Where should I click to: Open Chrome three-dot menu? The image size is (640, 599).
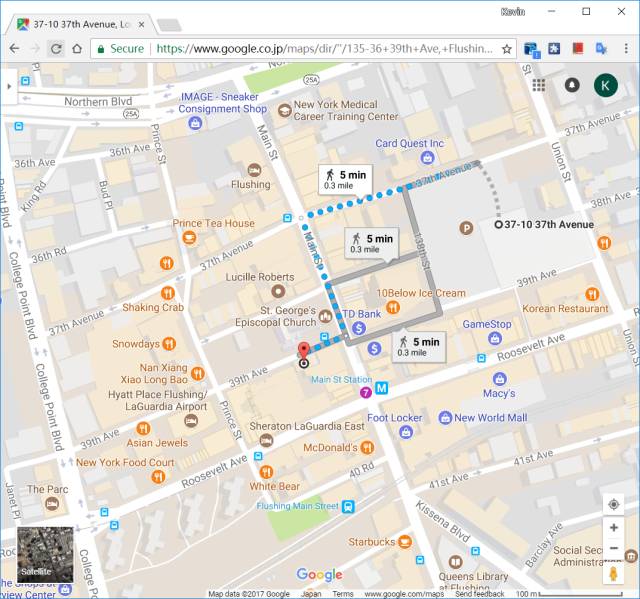[626, 49]
